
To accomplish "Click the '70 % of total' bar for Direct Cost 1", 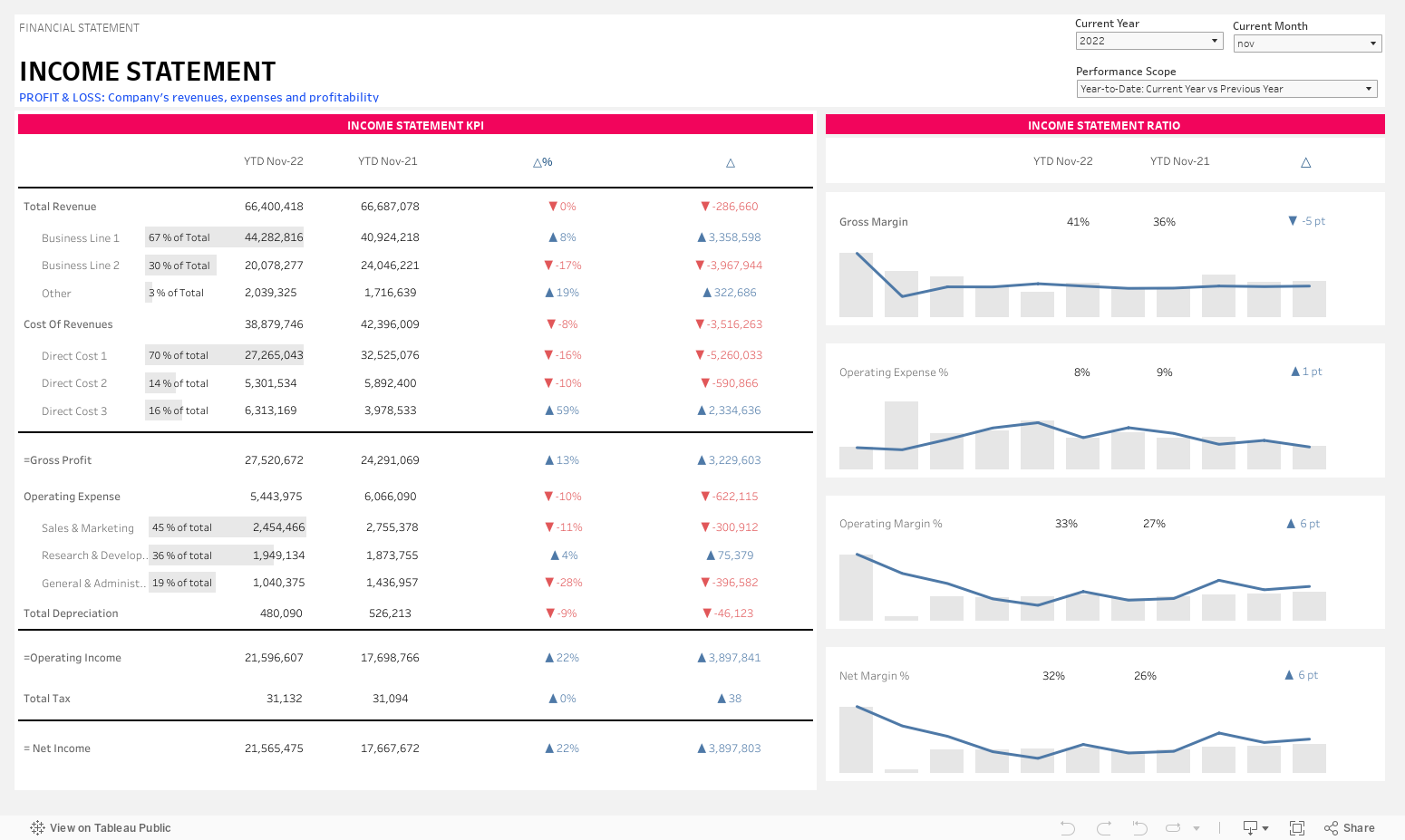I will click(224, 355).
